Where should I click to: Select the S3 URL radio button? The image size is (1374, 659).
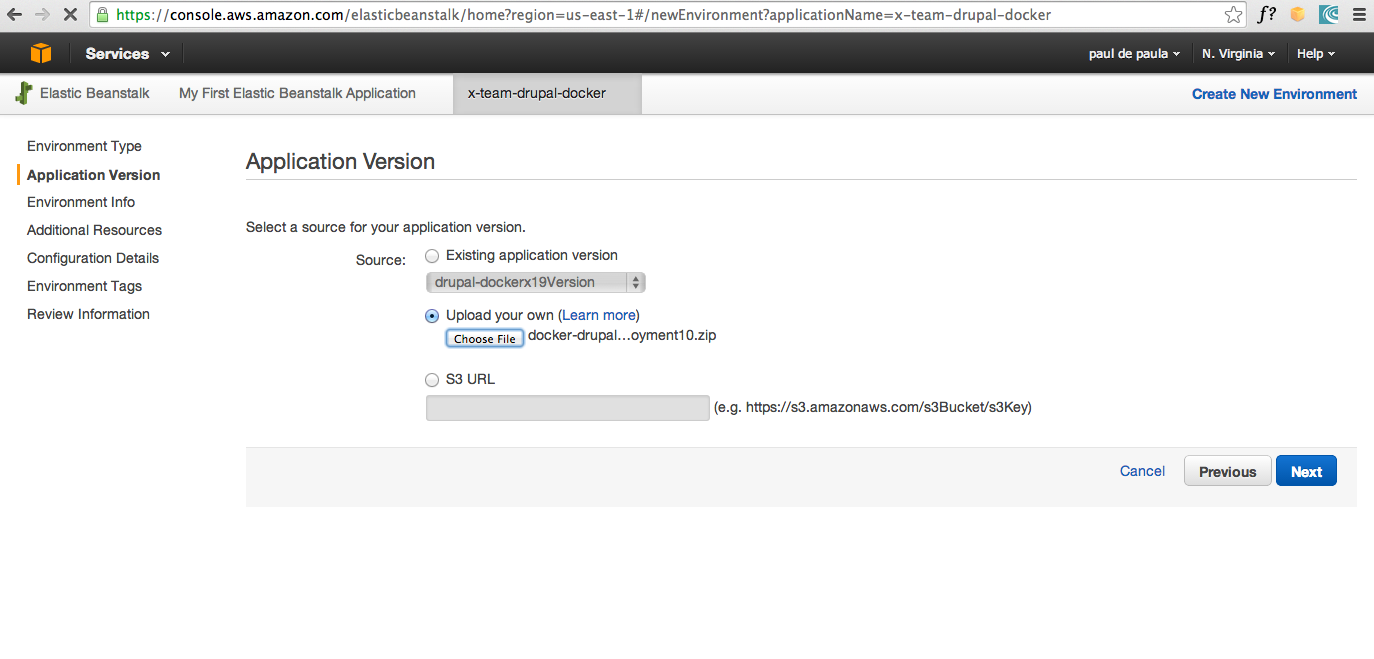[x=432, y=380]
